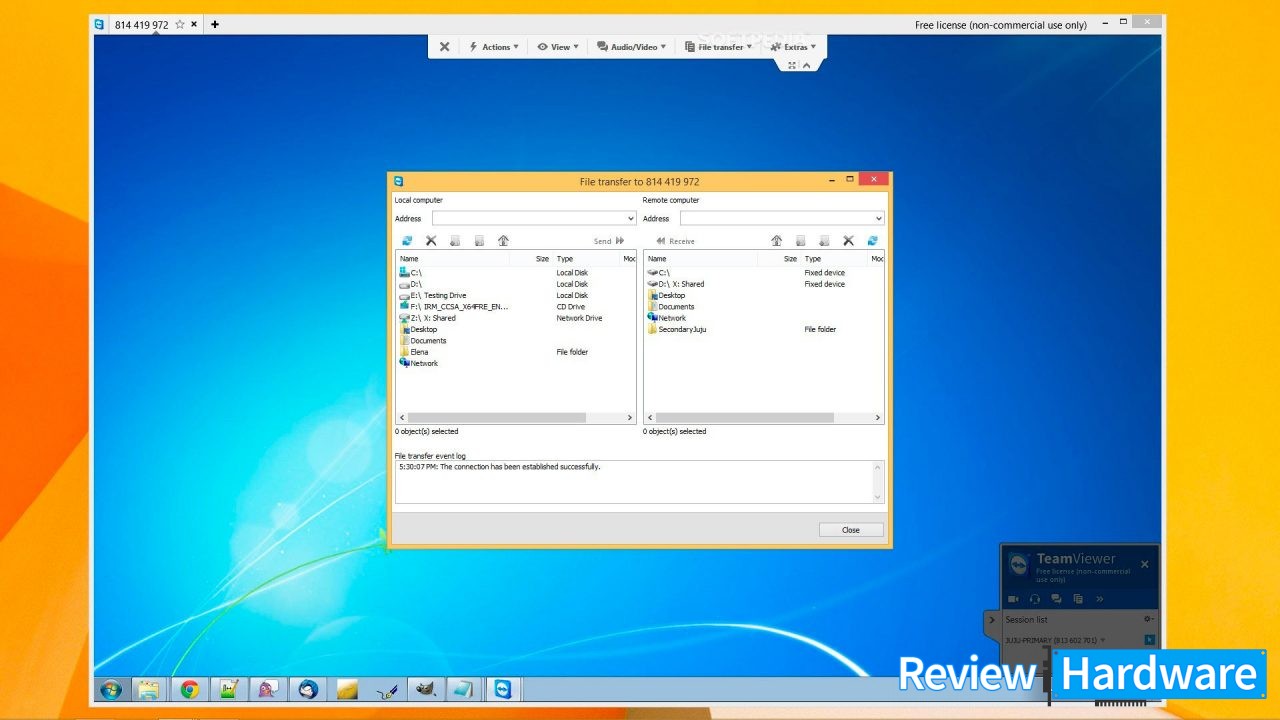This screenshot has height=720, width=1280.
Task: Open Thunderbird from remote taskbar
Action: coord(307,689)
